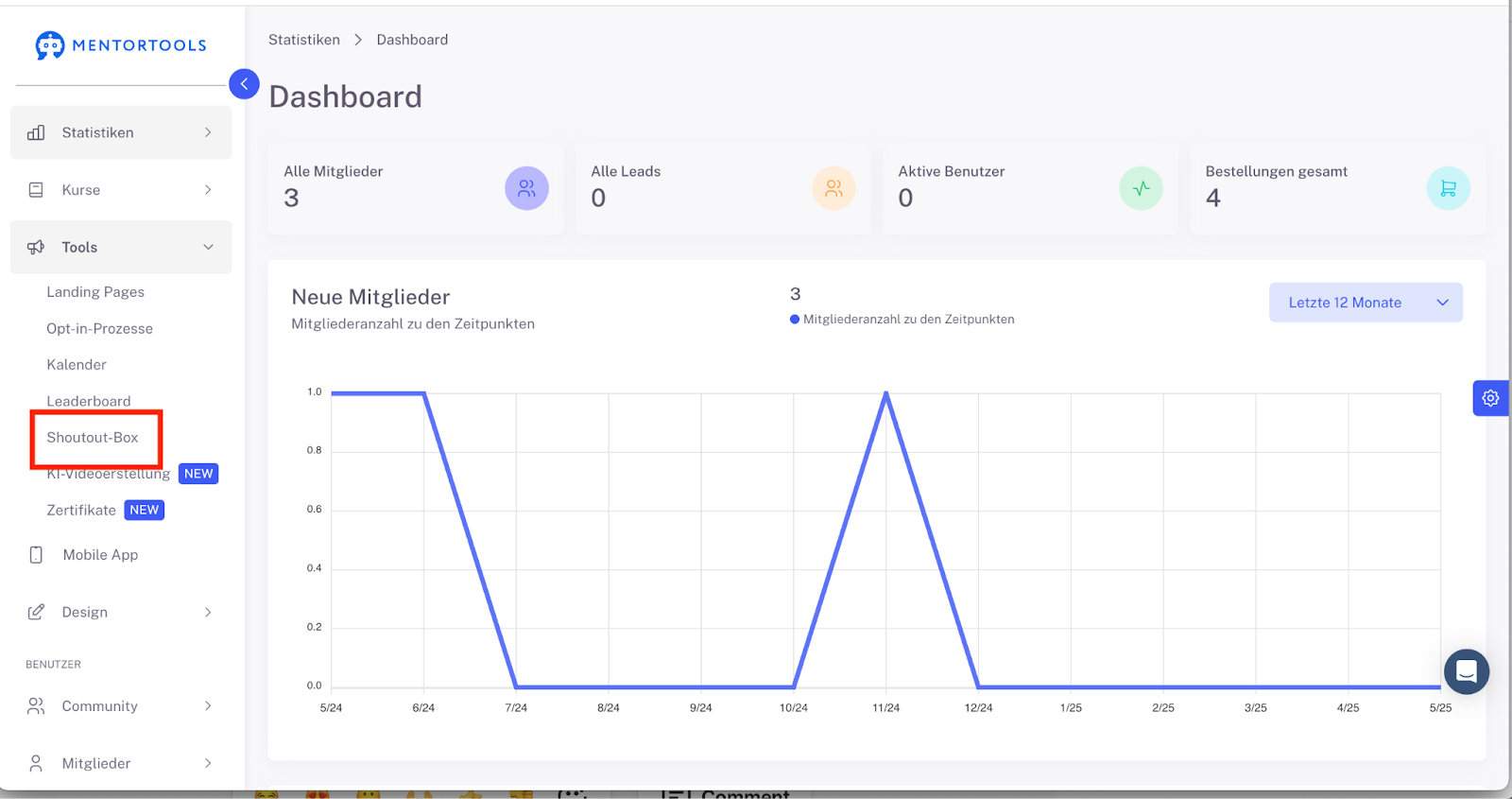
Task: Click the 11/24 peak data point
Action: click(x=886, y=392)
